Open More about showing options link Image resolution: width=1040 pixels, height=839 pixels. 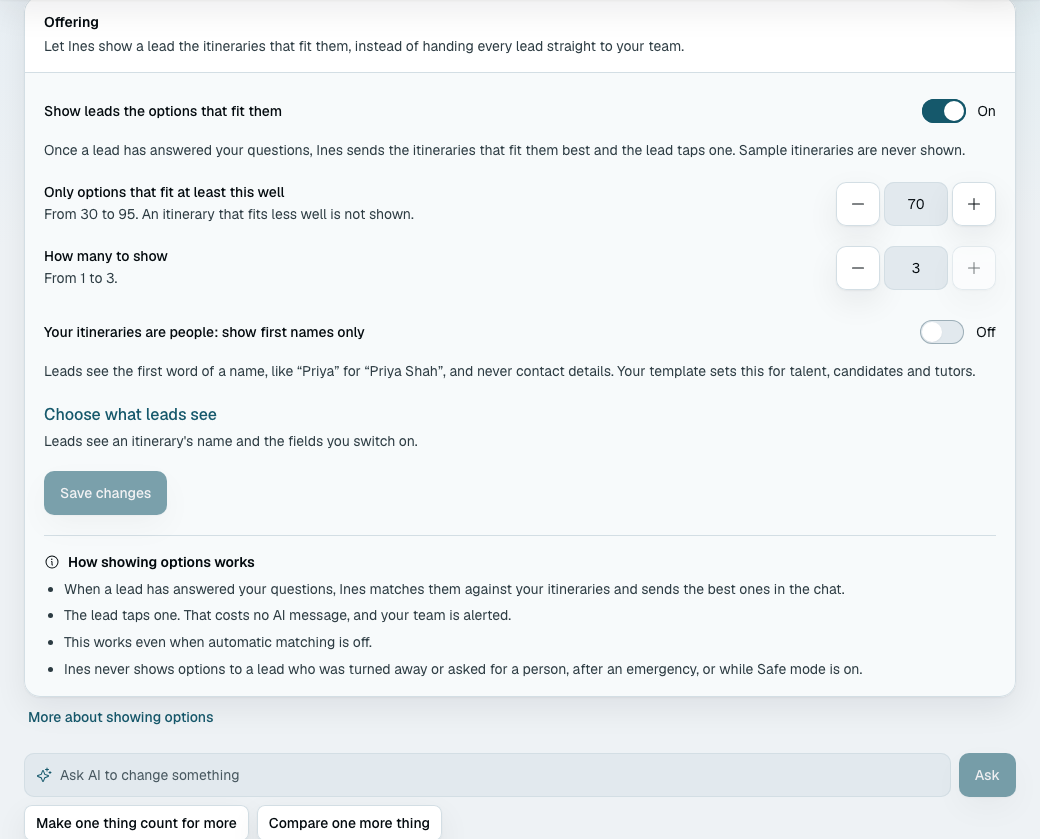[x=121, y=717]
